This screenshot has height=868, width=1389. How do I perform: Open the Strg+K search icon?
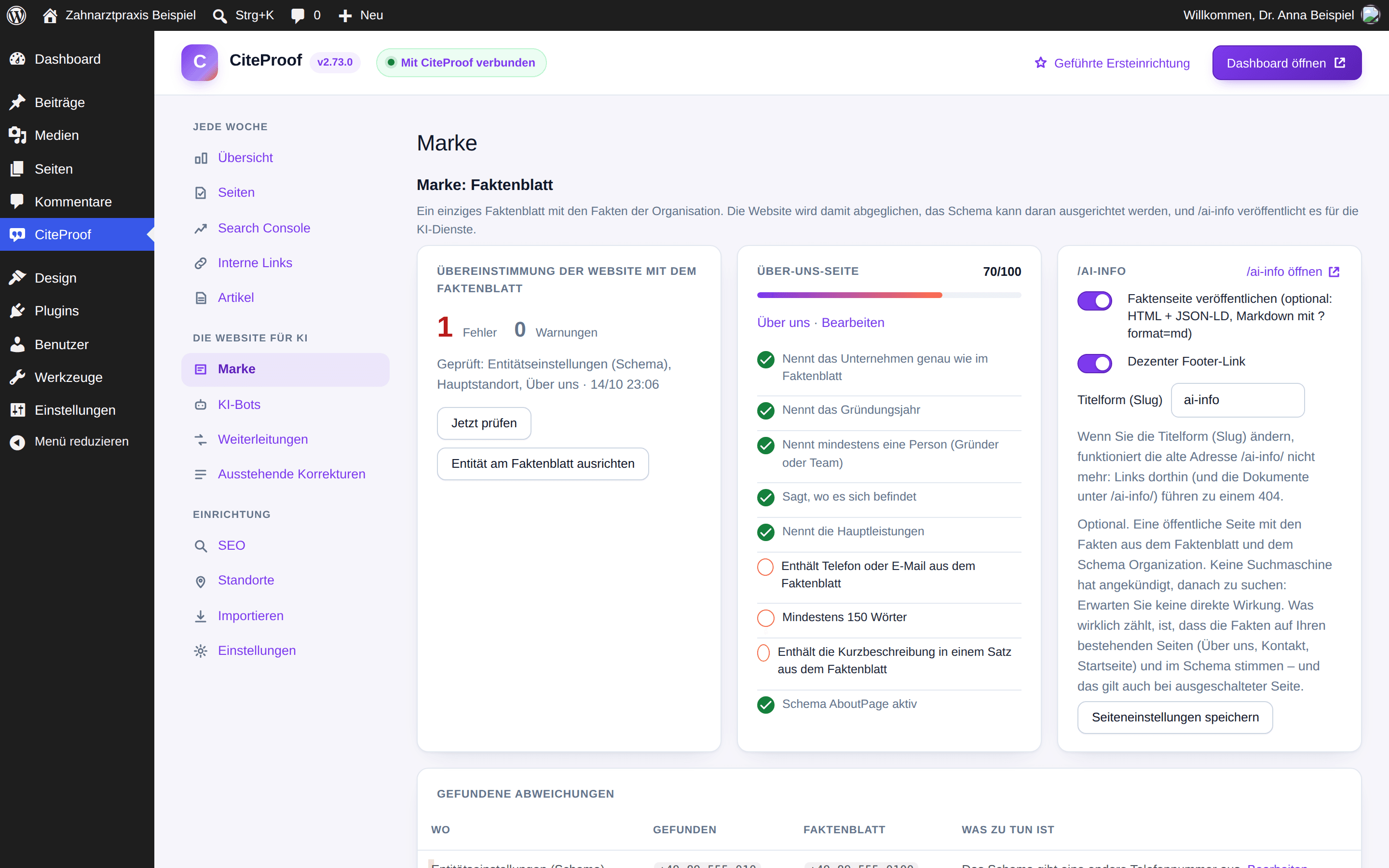pos(219,15)
